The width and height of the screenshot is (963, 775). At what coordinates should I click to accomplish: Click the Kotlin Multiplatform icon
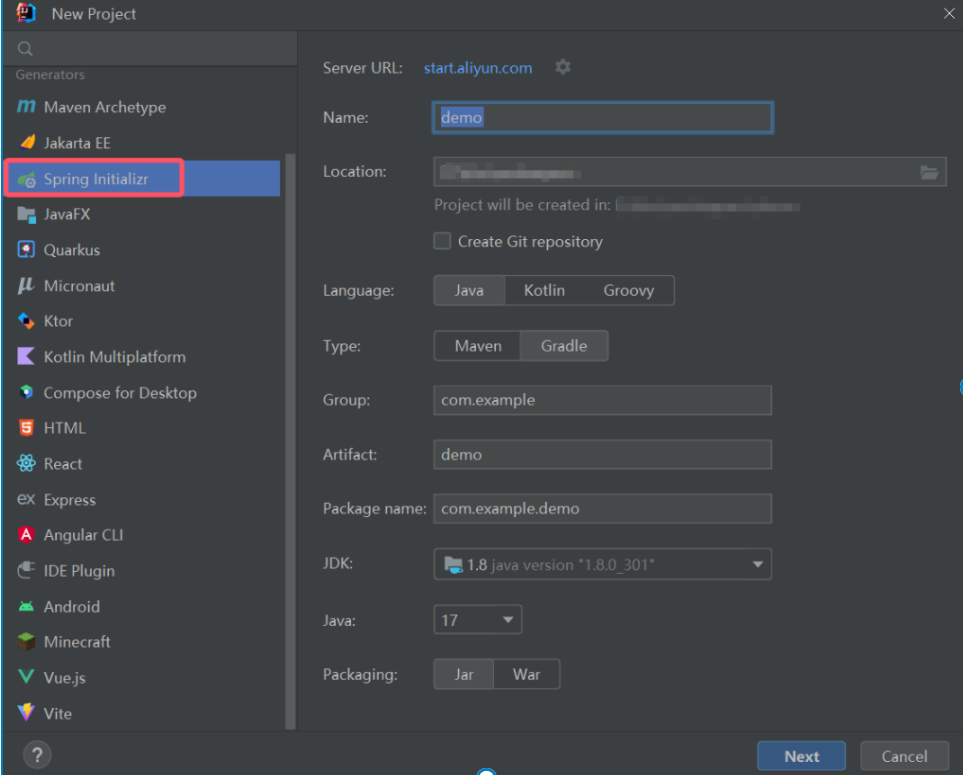(26, 356)
